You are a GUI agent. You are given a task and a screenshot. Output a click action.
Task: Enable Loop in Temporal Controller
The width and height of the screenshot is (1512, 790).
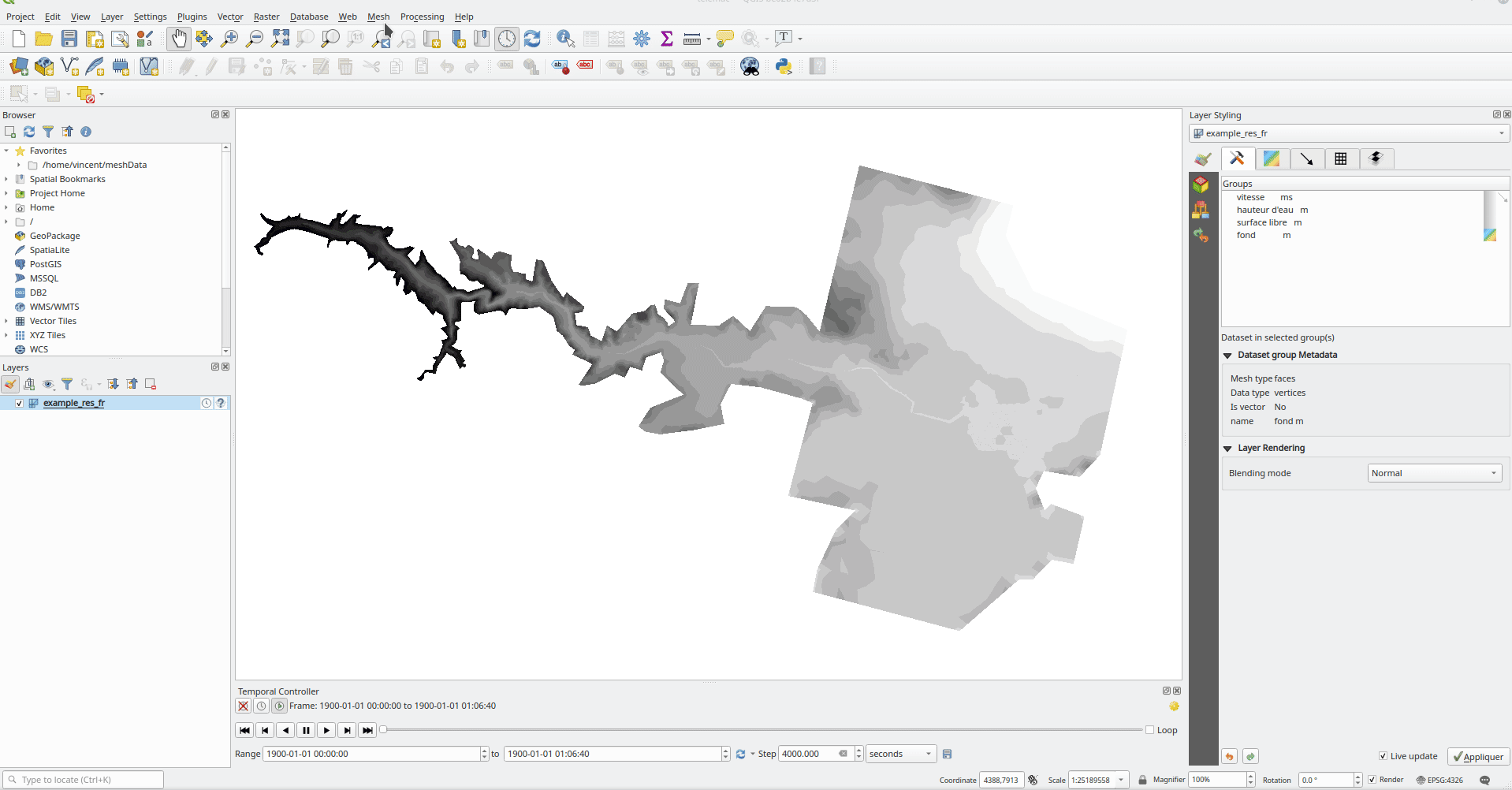coord(1149,730)
